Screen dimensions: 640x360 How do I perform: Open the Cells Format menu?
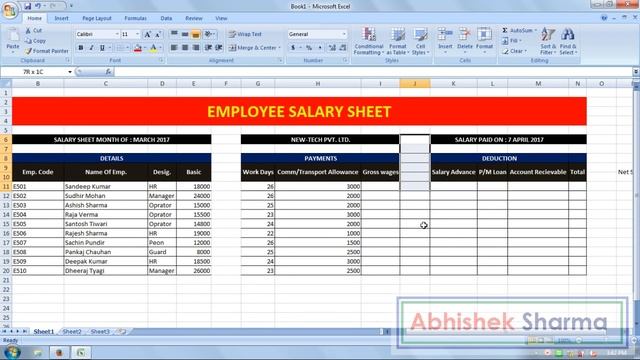tap(484, 41)
